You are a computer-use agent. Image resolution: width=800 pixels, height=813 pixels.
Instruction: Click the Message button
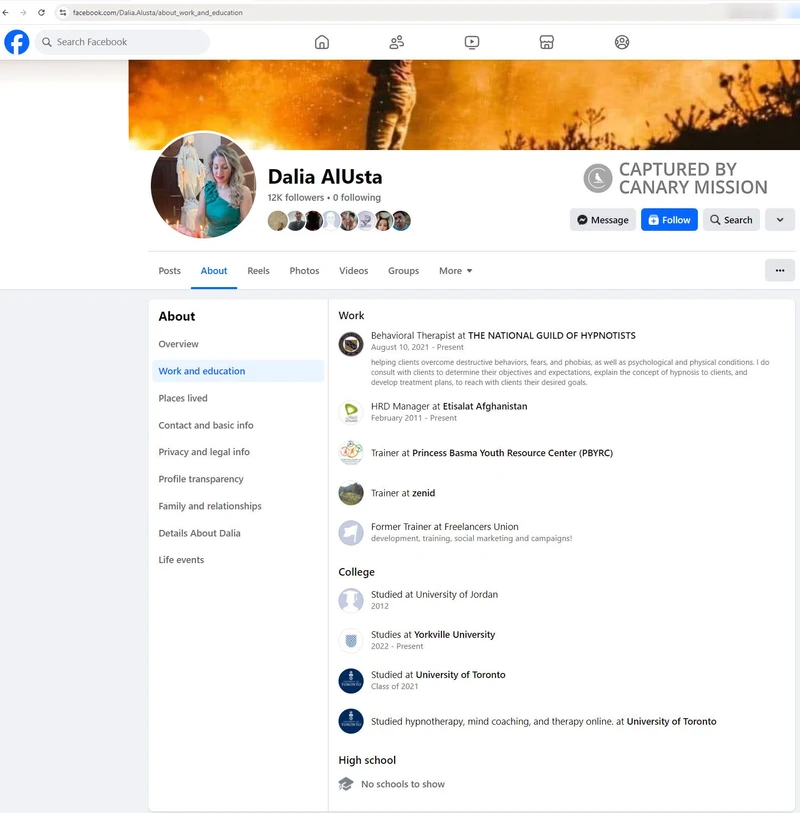click(x=602, y=220)
